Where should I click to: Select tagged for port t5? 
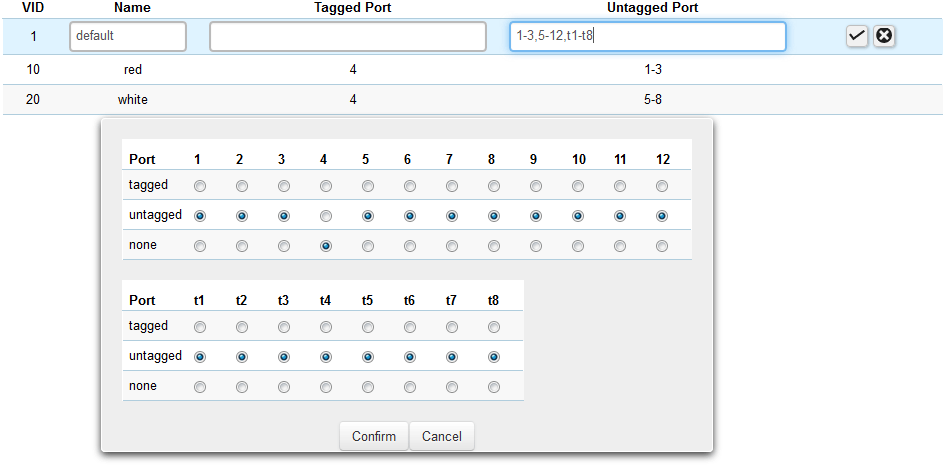pos(368,327)
